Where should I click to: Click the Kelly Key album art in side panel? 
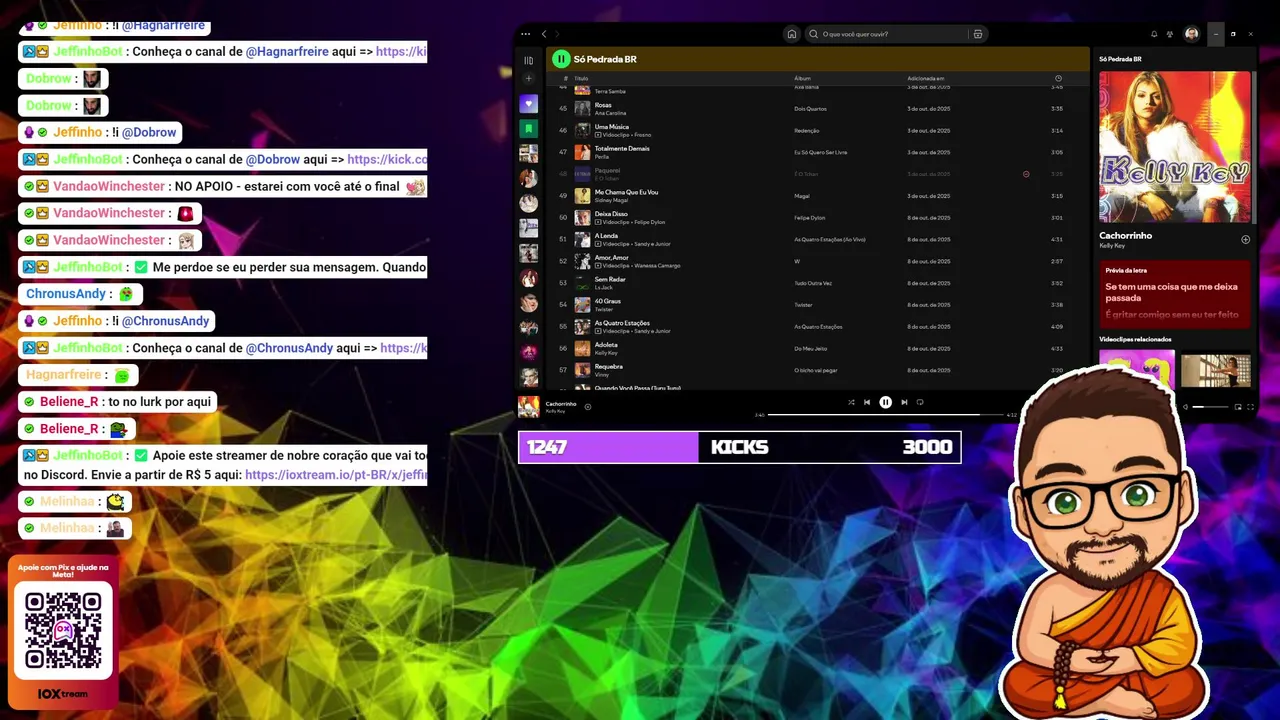point(1175,146)
